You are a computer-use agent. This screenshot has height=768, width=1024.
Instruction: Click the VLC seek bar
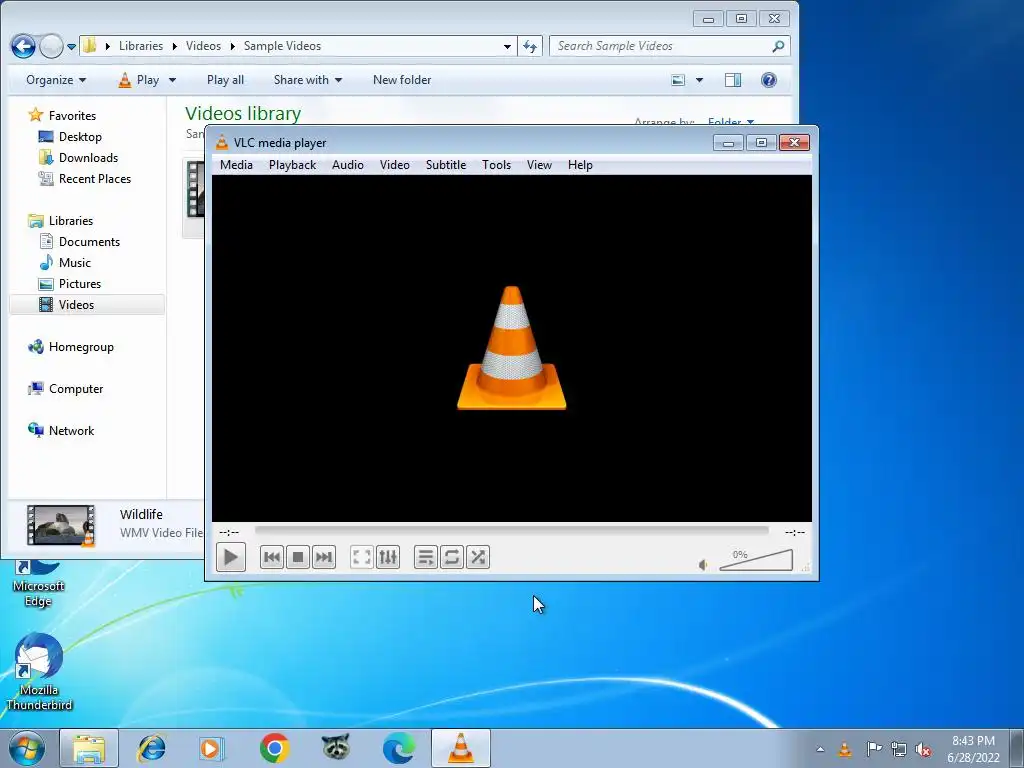[511, 531]
